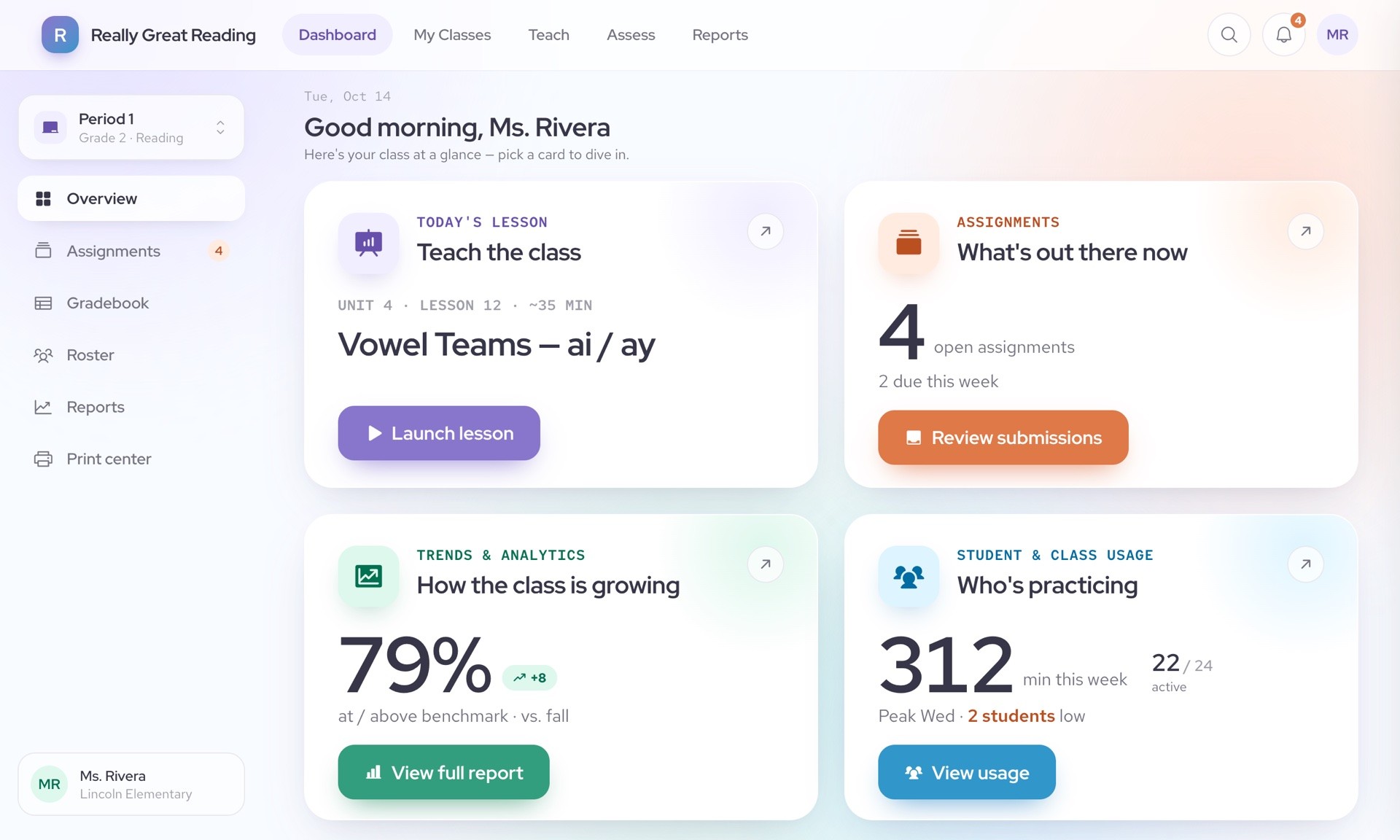
Task: Click the "22 / 24 active" stat
Action: click(x=1182, y=672)
